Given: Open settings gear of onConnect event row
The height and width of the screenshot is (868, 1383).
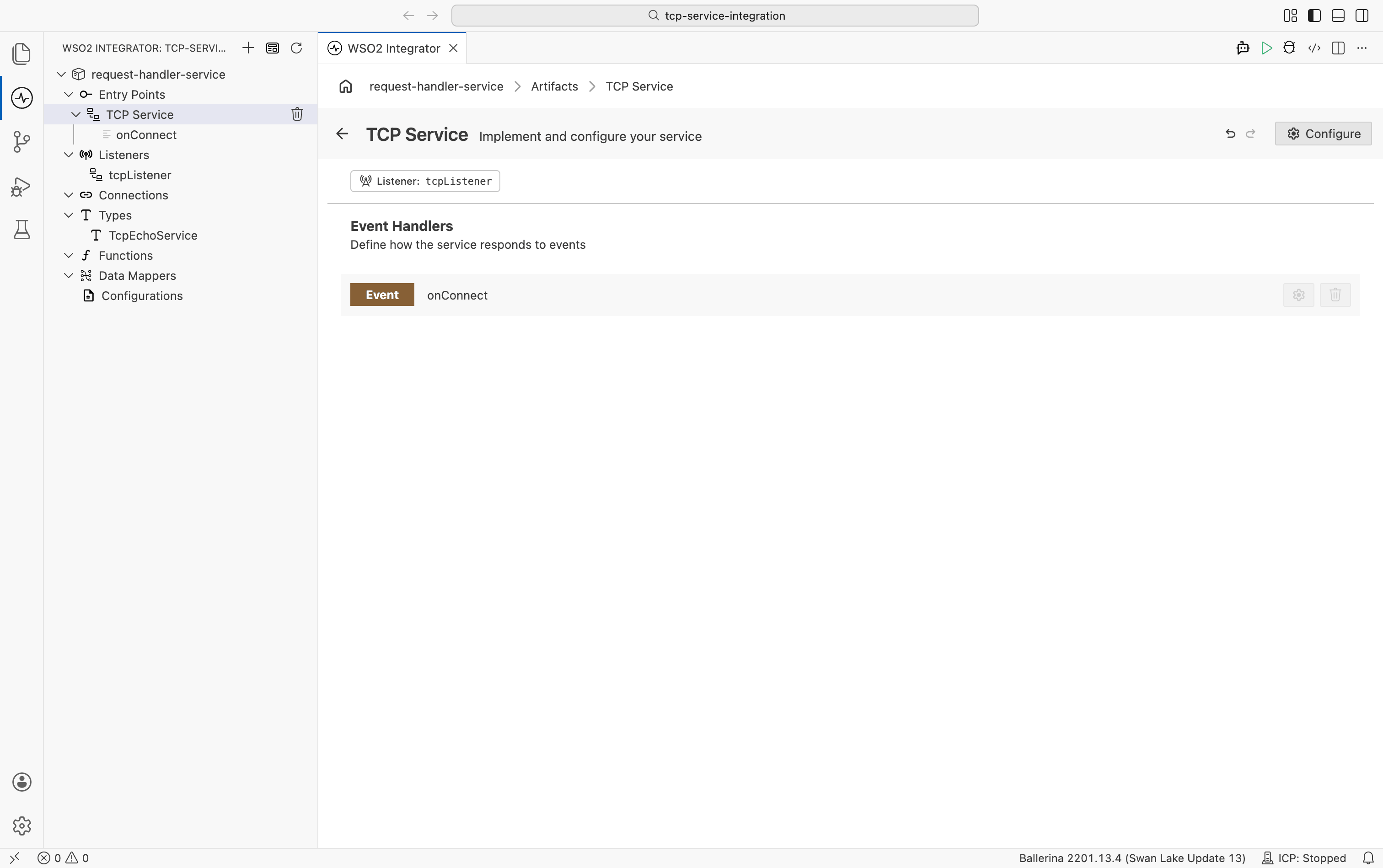Looking at the screenshot, I should click(1298, 295).
